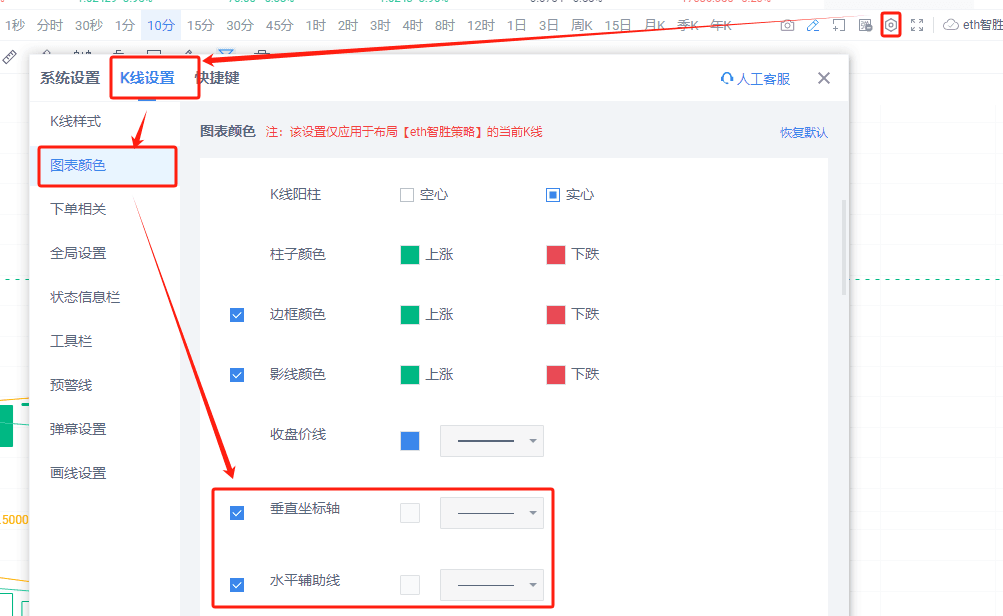Change the 垂直坐标轴 color swatch

(409, 513)
